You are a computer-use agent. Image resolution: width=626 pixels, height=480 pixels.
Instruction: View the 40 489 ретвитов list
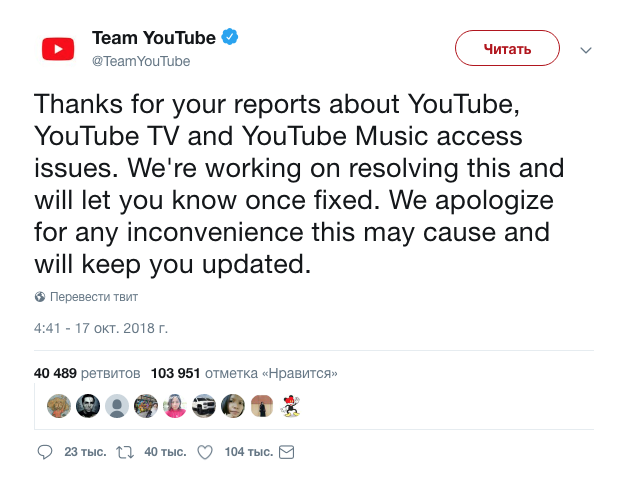pyautogui.click(x=87, y=373)
